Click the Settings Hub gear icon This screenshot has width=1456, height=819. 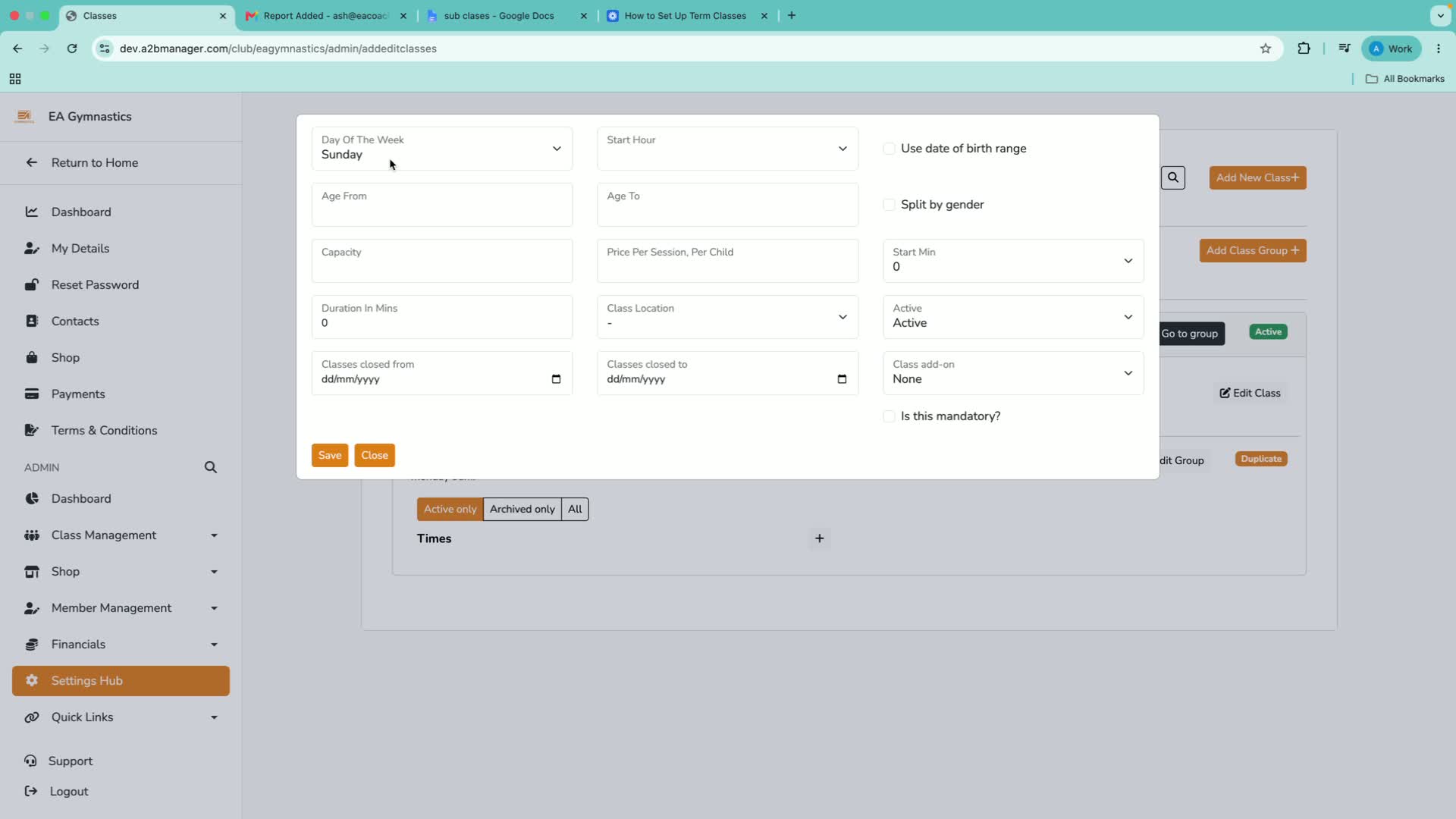point(32,680)
